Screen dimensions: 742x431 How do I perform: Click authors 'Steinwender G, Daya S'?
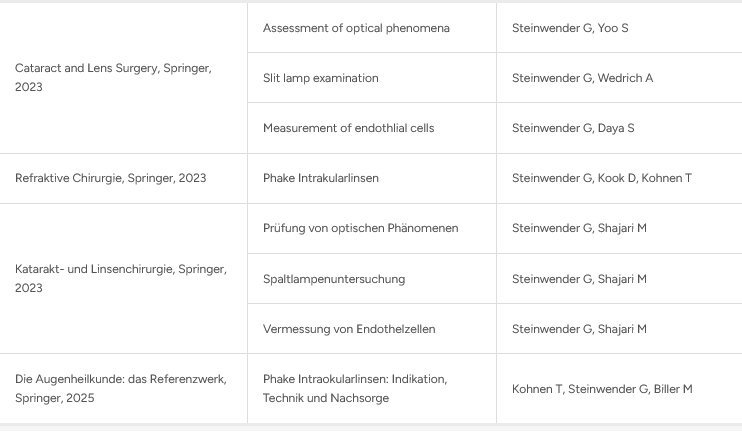tap(573, 128)
